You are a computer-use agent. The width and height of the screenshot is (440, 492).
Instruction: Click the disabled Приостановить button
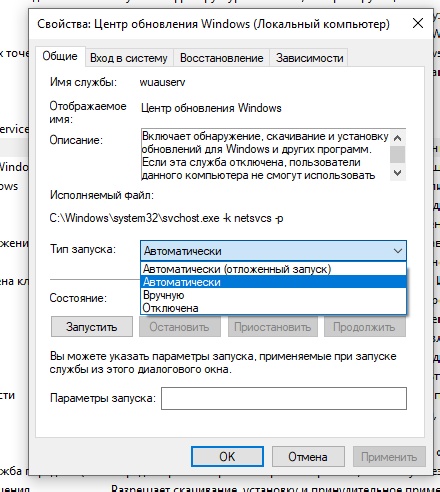click(273, 327)
